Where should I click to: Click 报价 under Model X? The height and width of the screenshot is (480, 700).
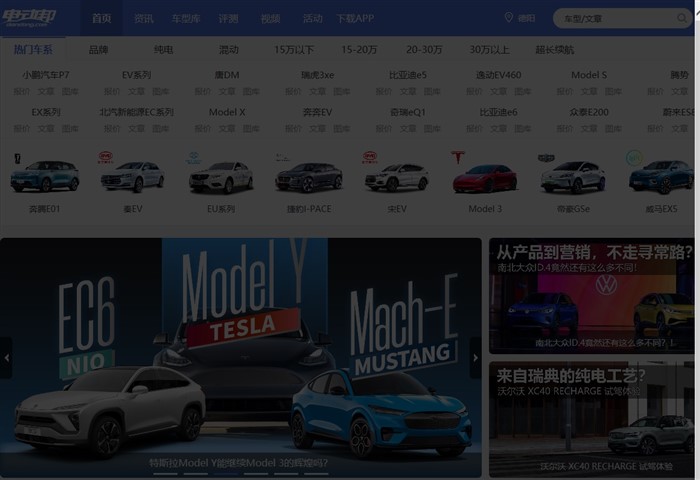click(203, 129)
